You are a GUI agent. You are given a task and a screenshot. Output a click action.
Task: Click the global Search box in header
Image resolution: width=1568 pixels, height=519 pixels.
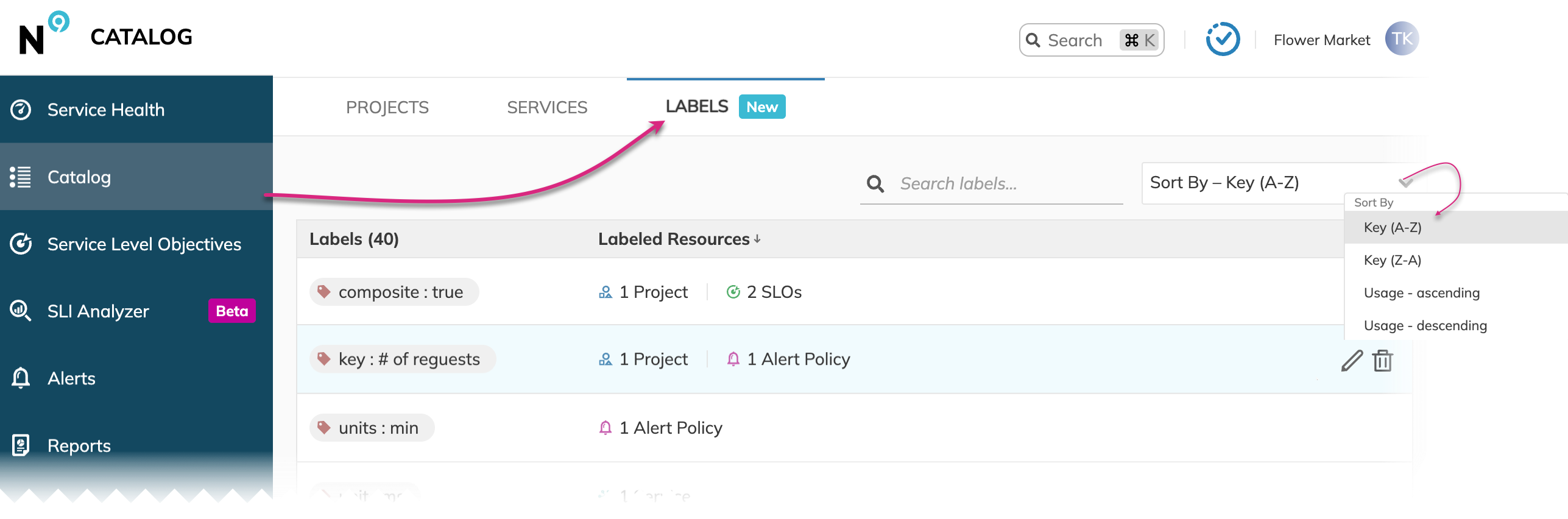1092,40
